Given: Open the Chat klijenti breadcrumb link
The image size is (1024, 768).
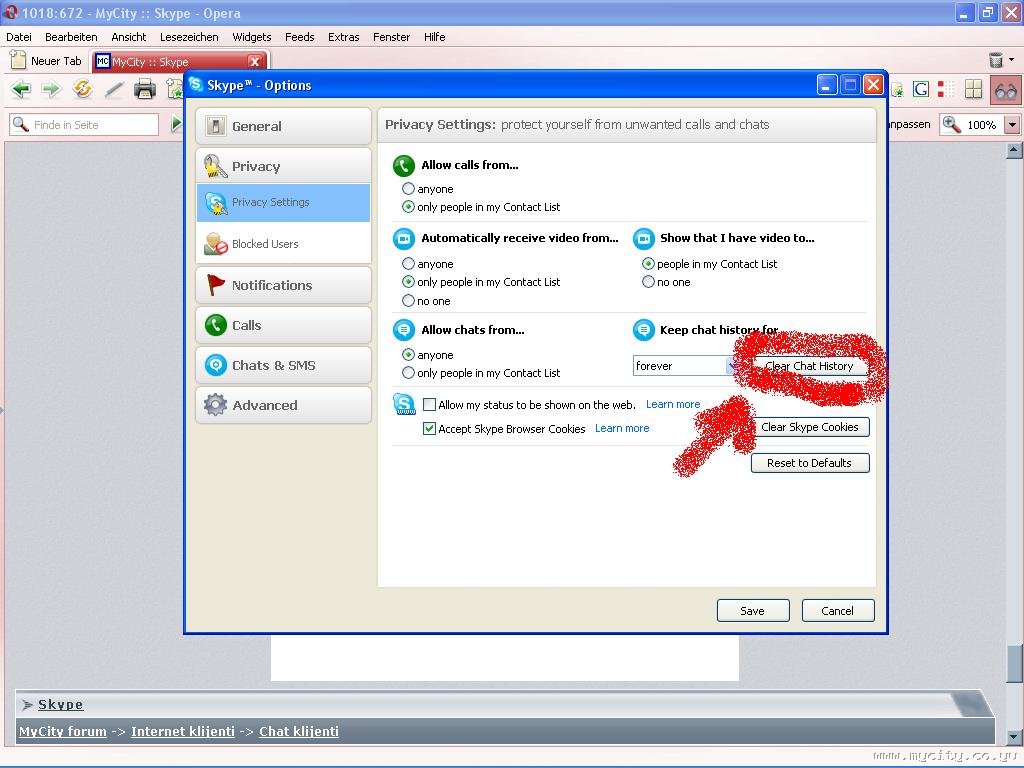Looking at the screenshot, I should click(299, 731).
